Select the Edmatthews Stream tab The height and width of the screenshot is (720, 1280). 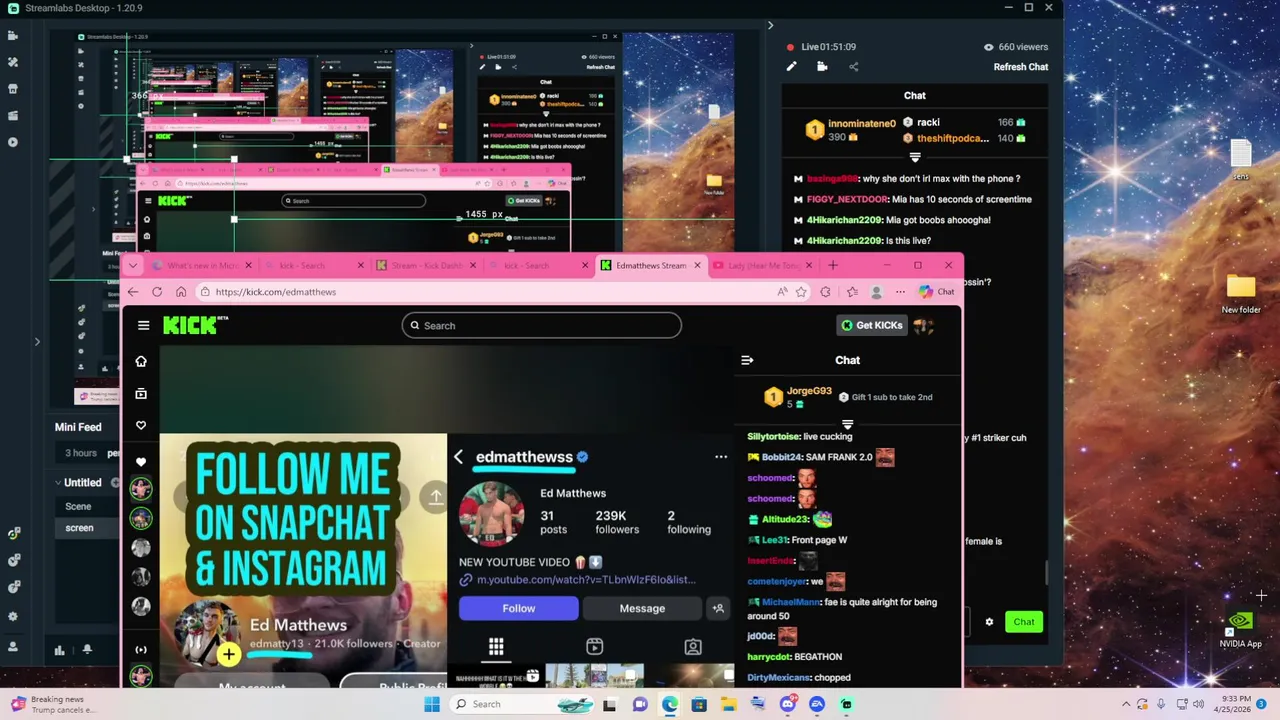click(x=651, y=265)
